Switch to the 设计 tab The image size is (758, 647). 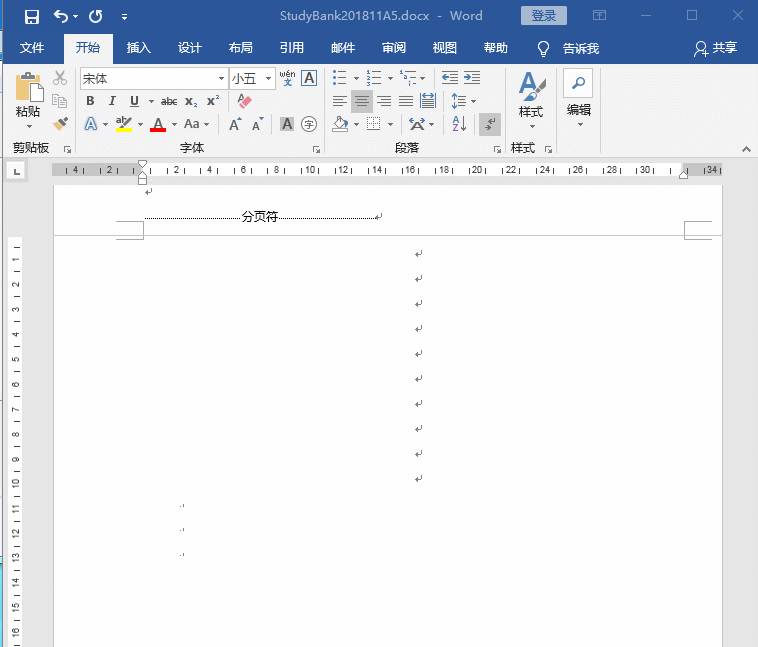tap(190, 47)
